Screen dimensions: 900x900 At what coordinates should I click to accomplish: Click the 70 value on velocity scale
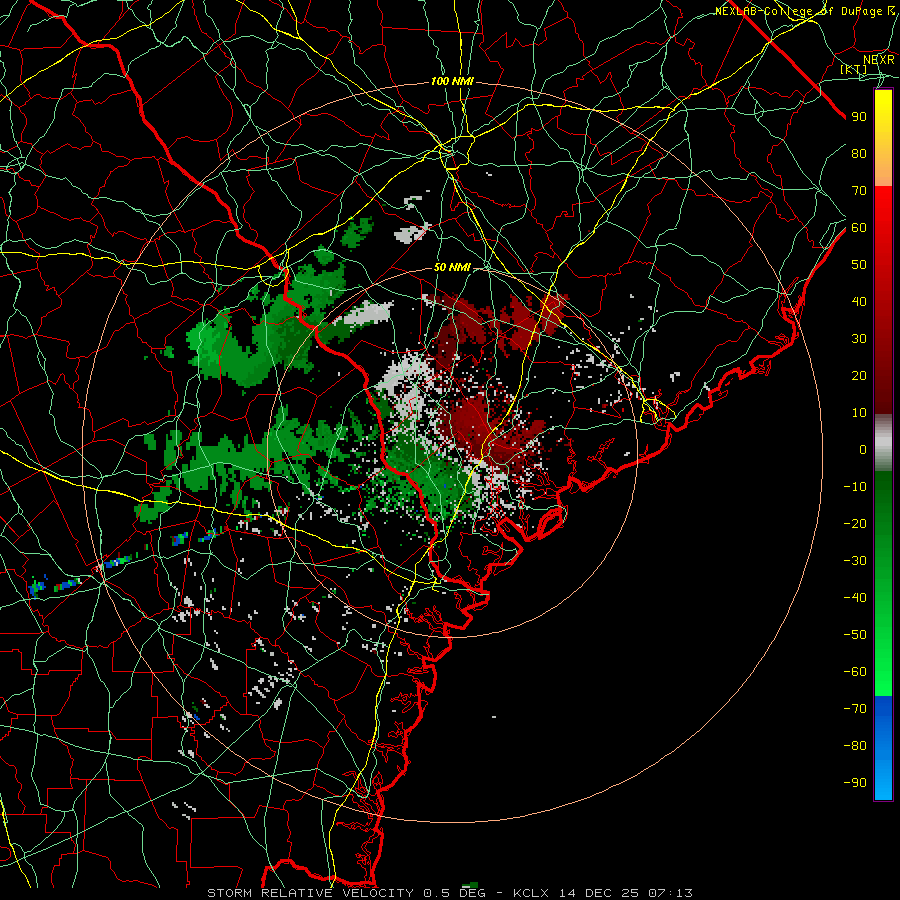pos(859,191)
